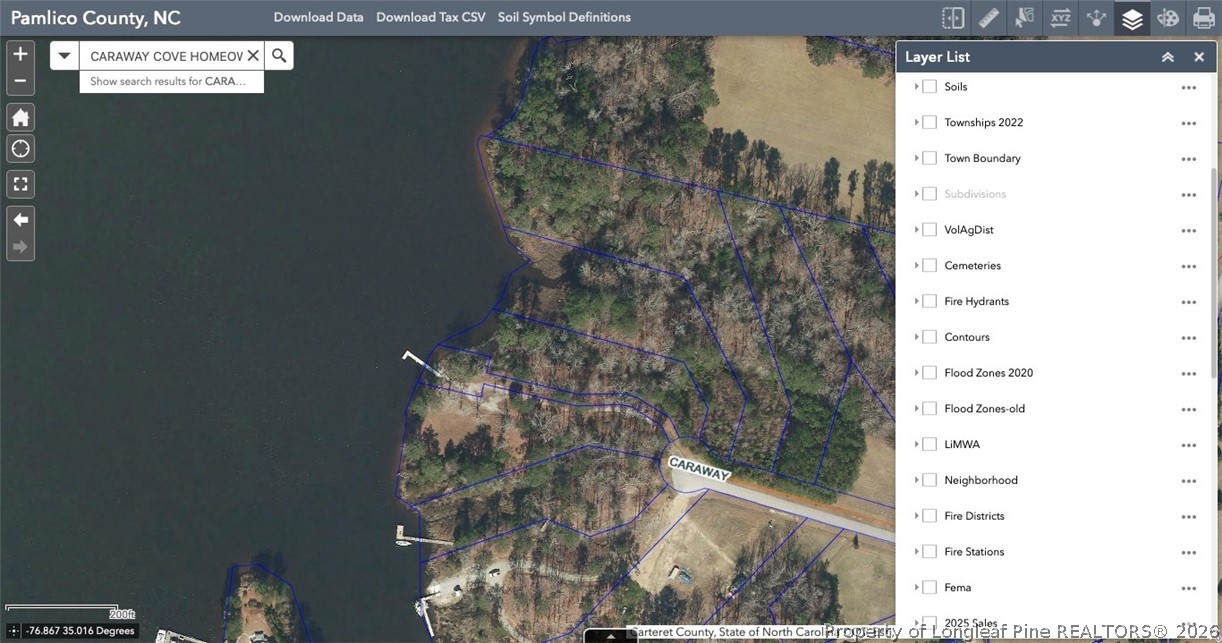The height and width of the screenshot is (643, 1222).
Task: Open the ruler Measurement tool
Action: pyautogui.click(x=988, y=18)
